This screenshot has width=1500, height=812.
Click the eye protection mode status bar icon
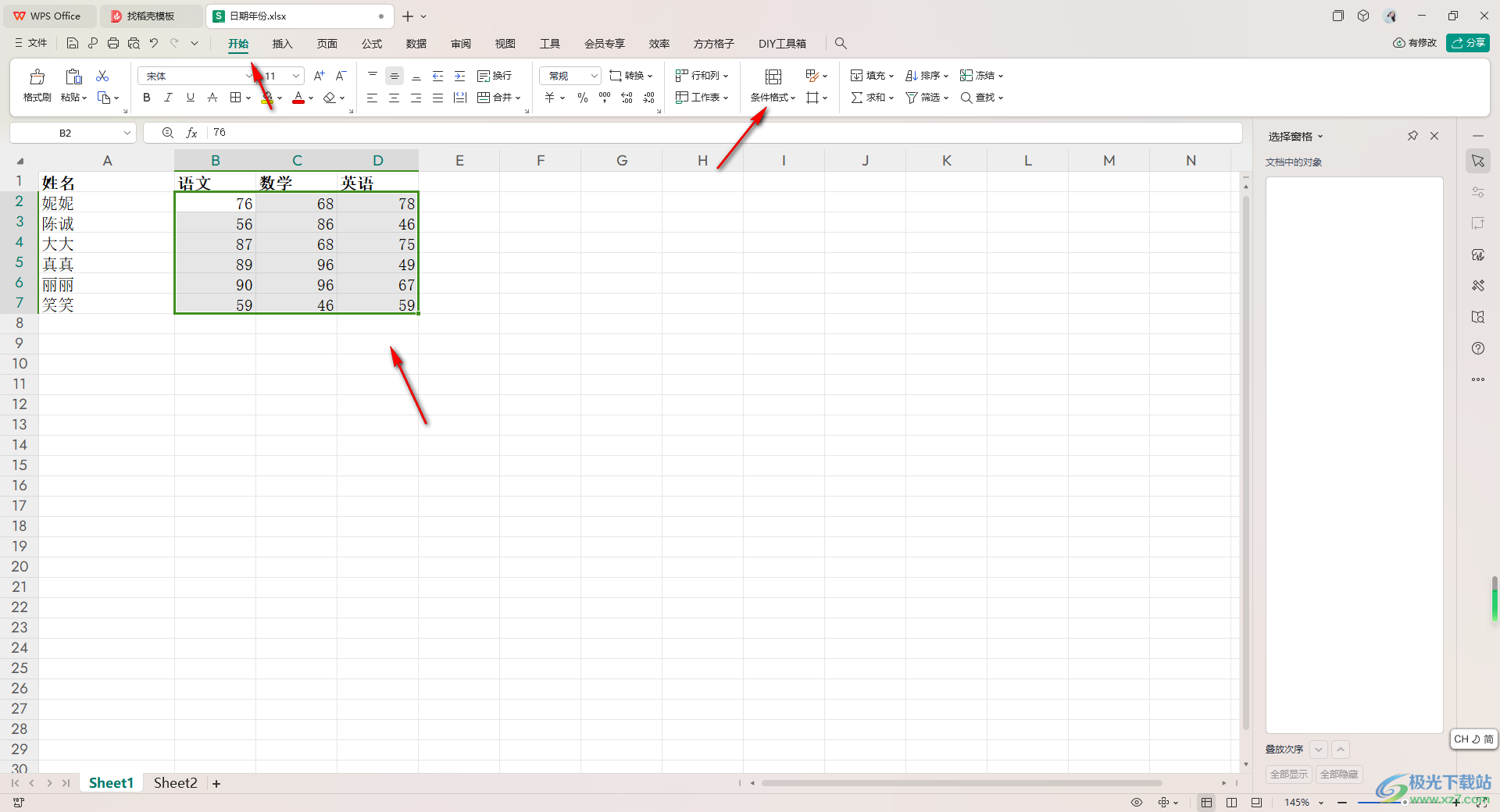point(1137,803)
